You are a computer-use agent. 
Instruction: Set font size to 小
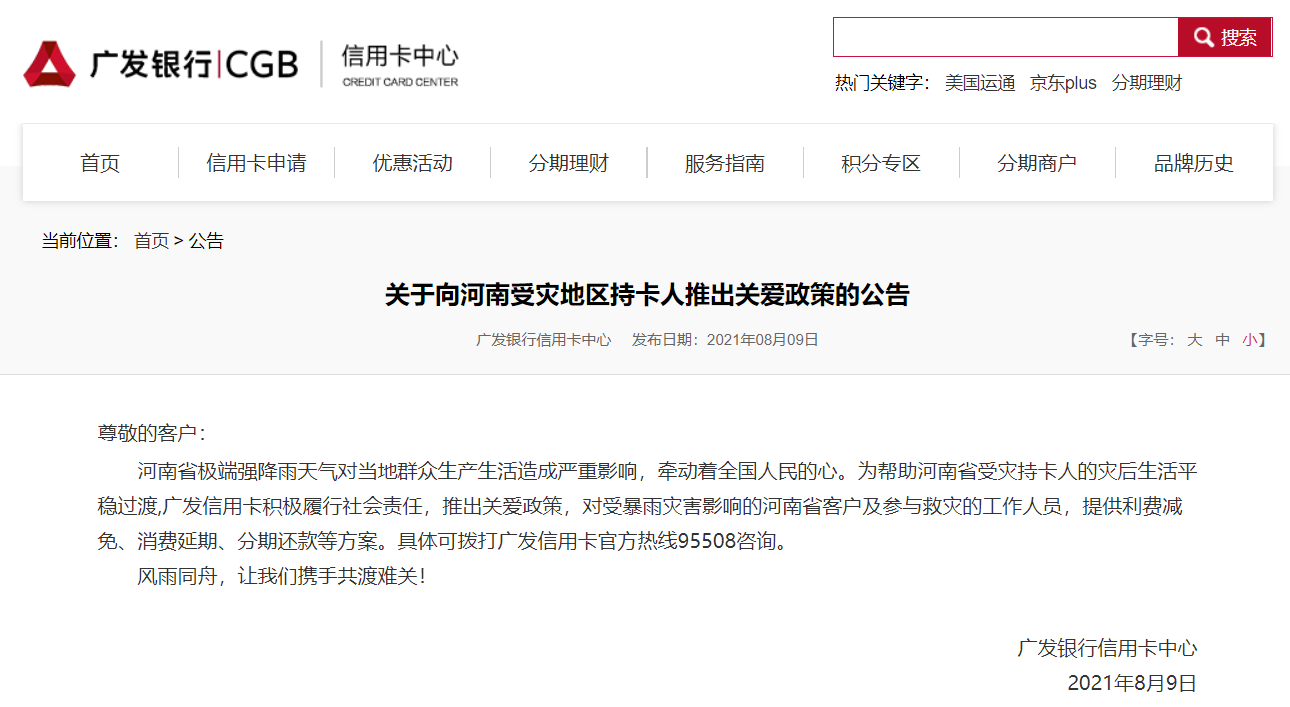(1250, 340)
